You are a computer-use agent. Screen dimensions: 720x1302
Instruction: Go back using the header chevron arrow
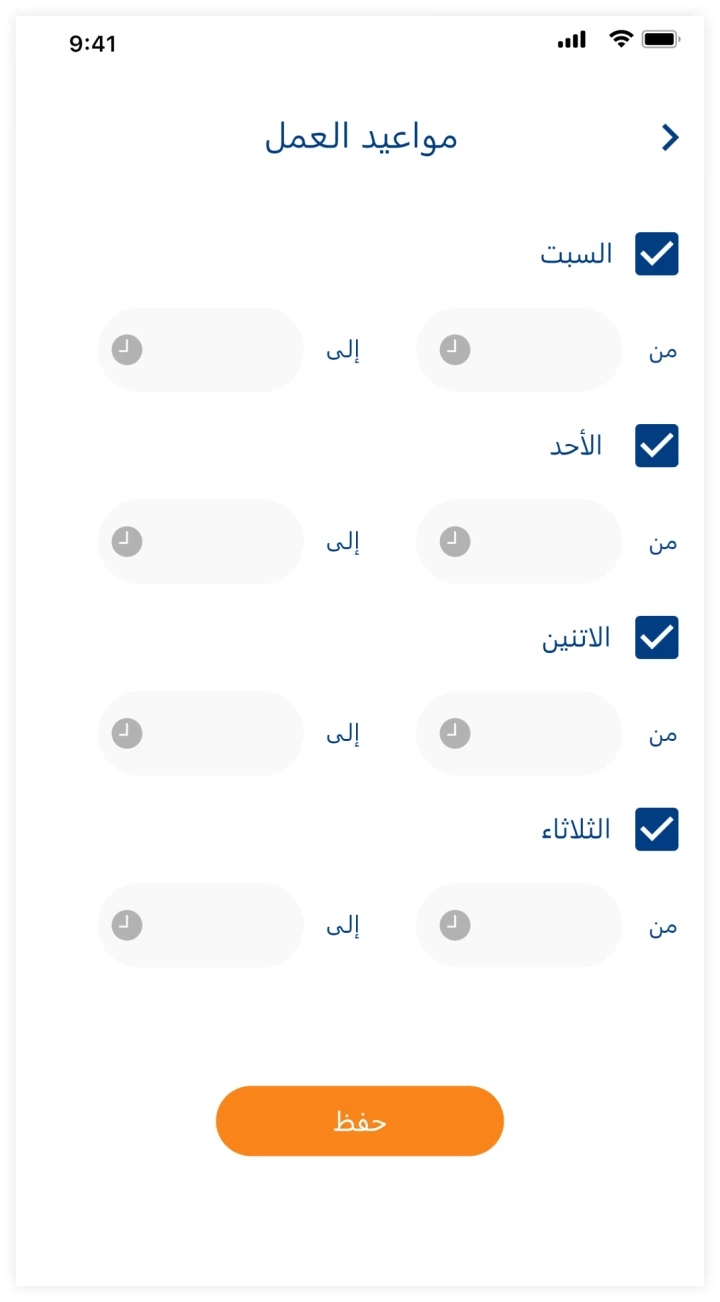point(670,138)
